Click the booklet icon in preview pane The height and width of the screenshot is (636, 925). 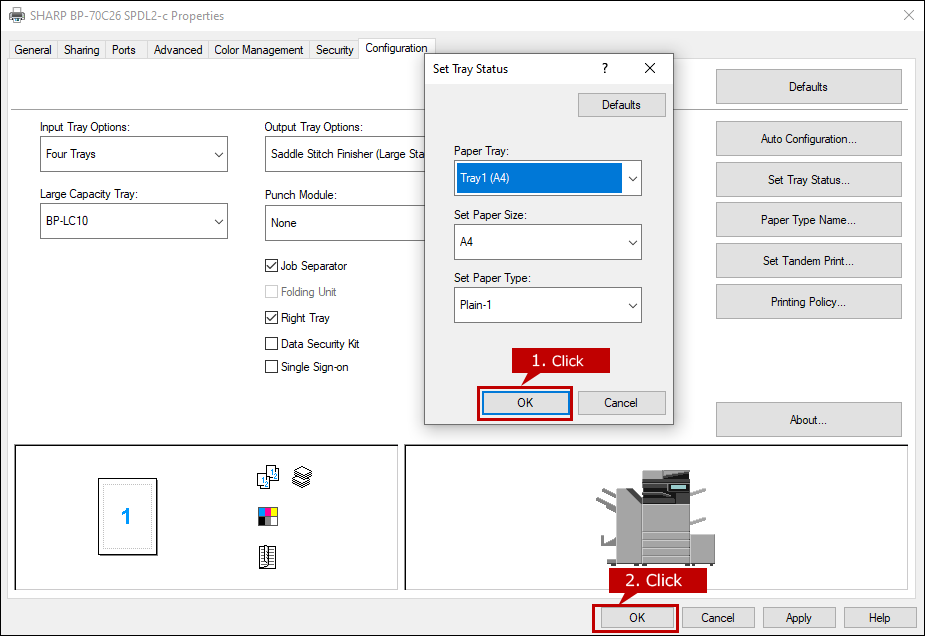[267, 557]
